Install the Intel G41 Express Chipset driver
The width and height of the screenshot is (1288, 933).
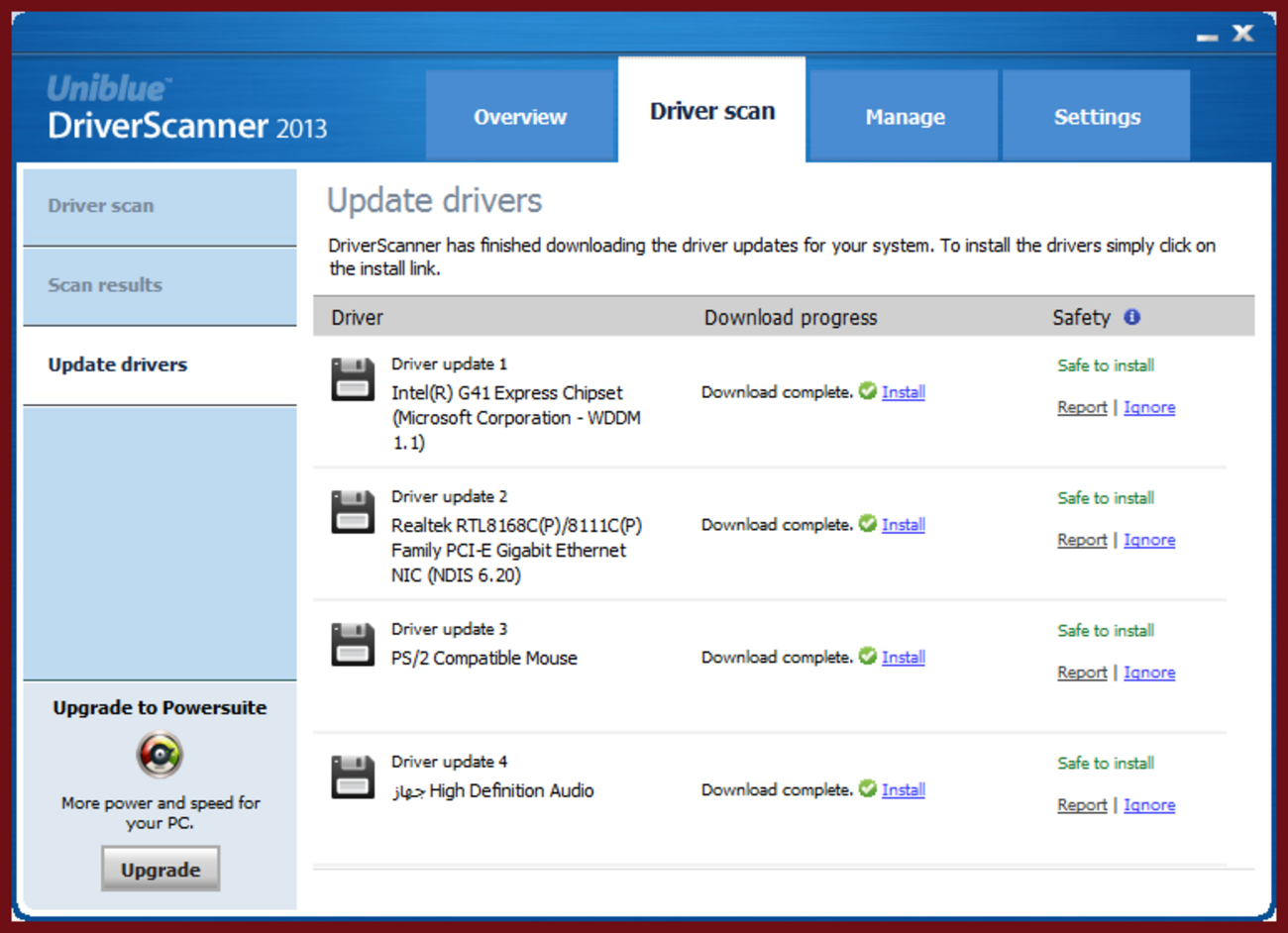pyautogui.click(x=903, y=391)
